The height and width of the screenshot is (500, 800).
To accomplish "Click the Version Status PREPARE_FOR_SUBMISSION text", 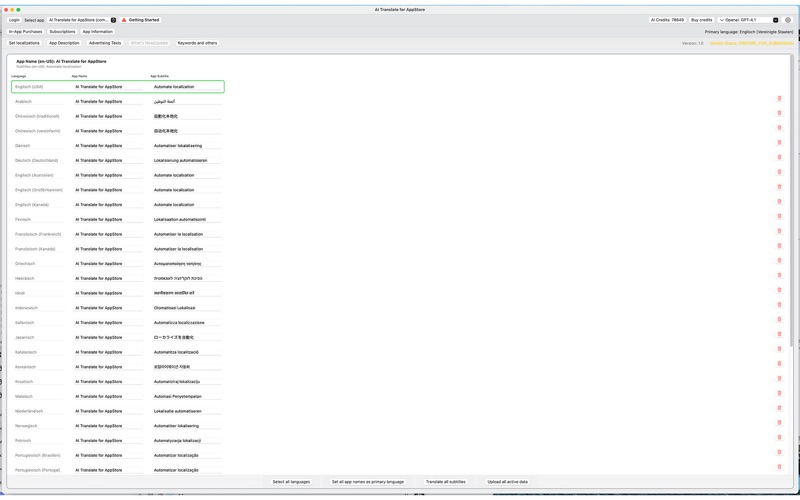I will 751,43.
